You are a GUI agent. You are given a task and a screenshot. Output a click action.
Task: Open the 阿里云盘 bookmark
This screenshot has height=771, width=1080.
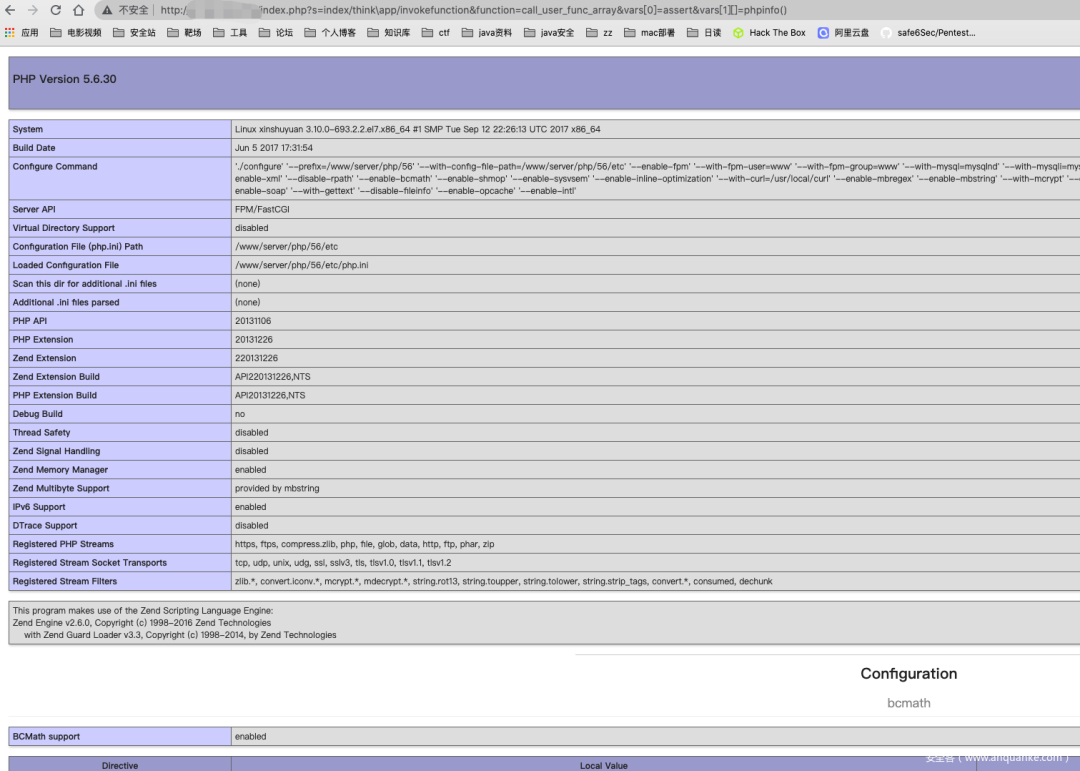[x=843, y=32]
